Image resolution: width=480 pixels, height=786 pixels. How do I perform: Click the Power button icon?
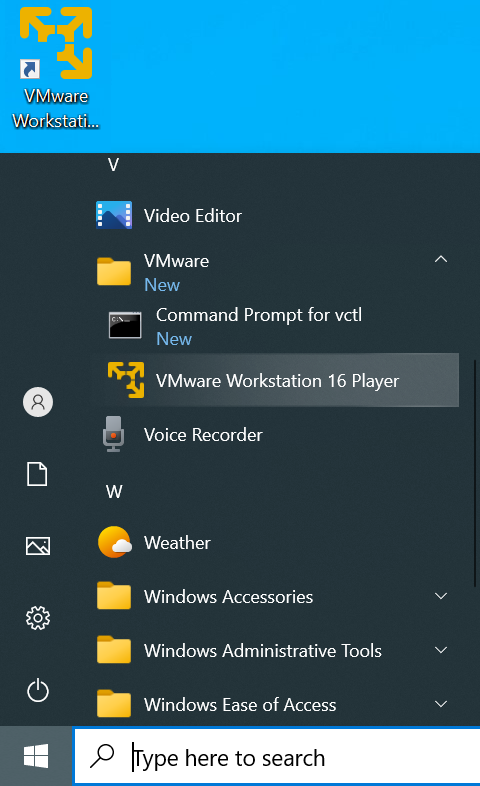click(38, 691)
